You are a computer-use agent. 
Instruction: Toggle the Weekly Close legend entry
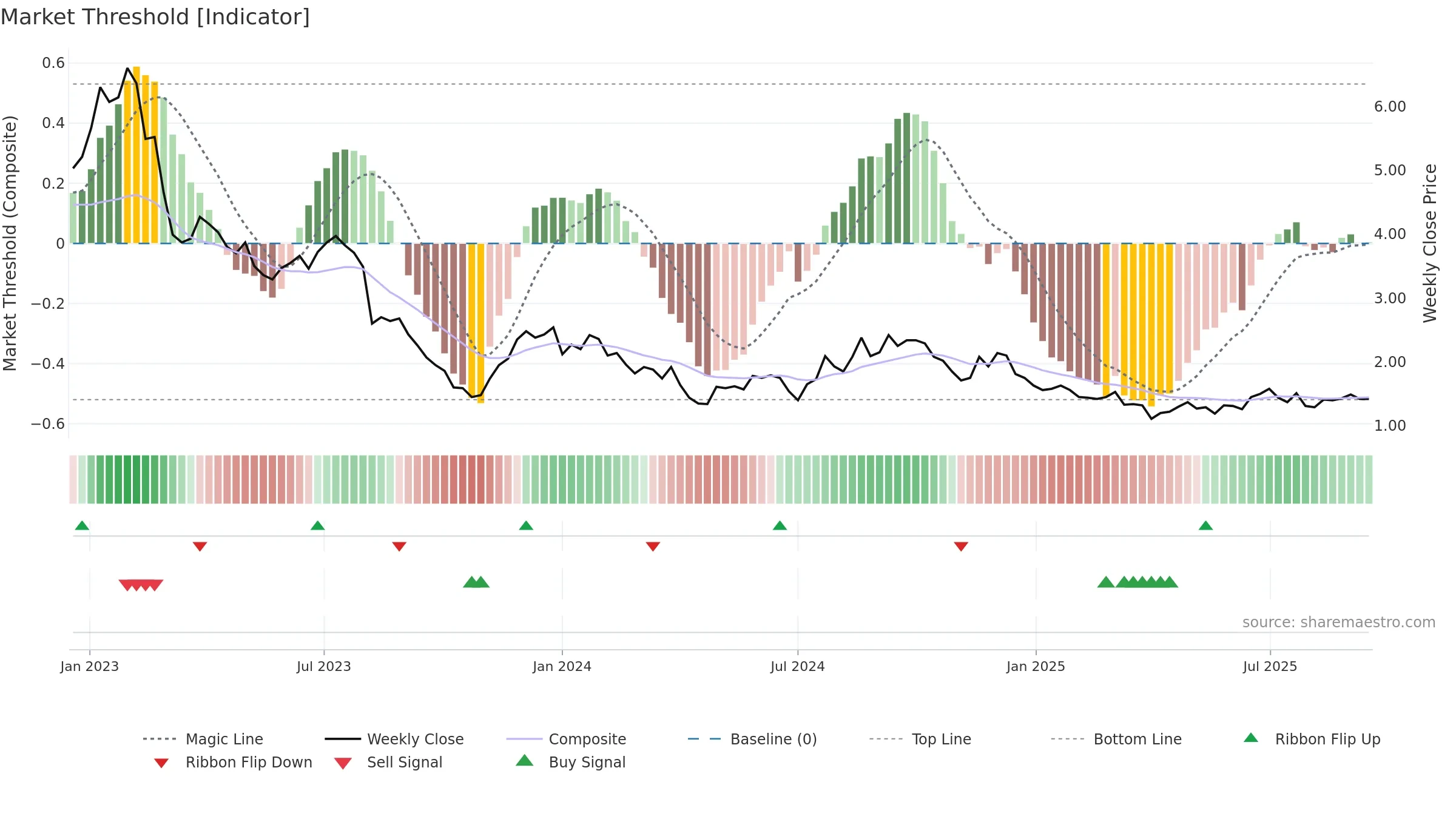[394, 739]
